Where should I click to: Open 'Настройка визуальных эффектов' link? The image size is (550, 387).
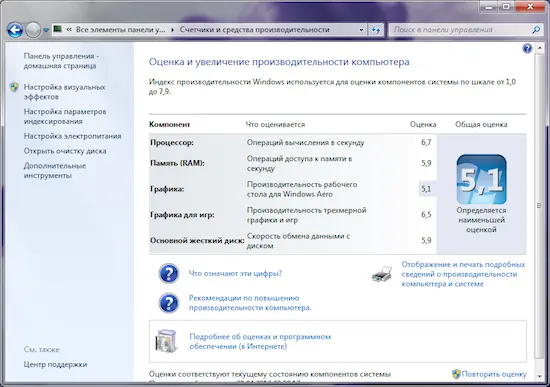[64, 92]
